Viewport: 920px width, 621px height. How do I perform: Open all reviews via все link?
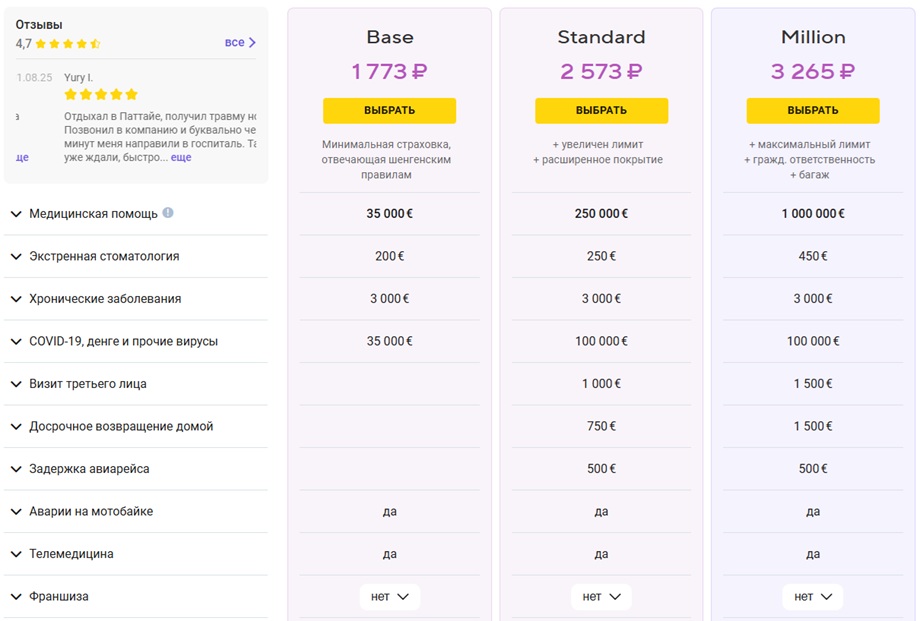click(x=235, y=42)
